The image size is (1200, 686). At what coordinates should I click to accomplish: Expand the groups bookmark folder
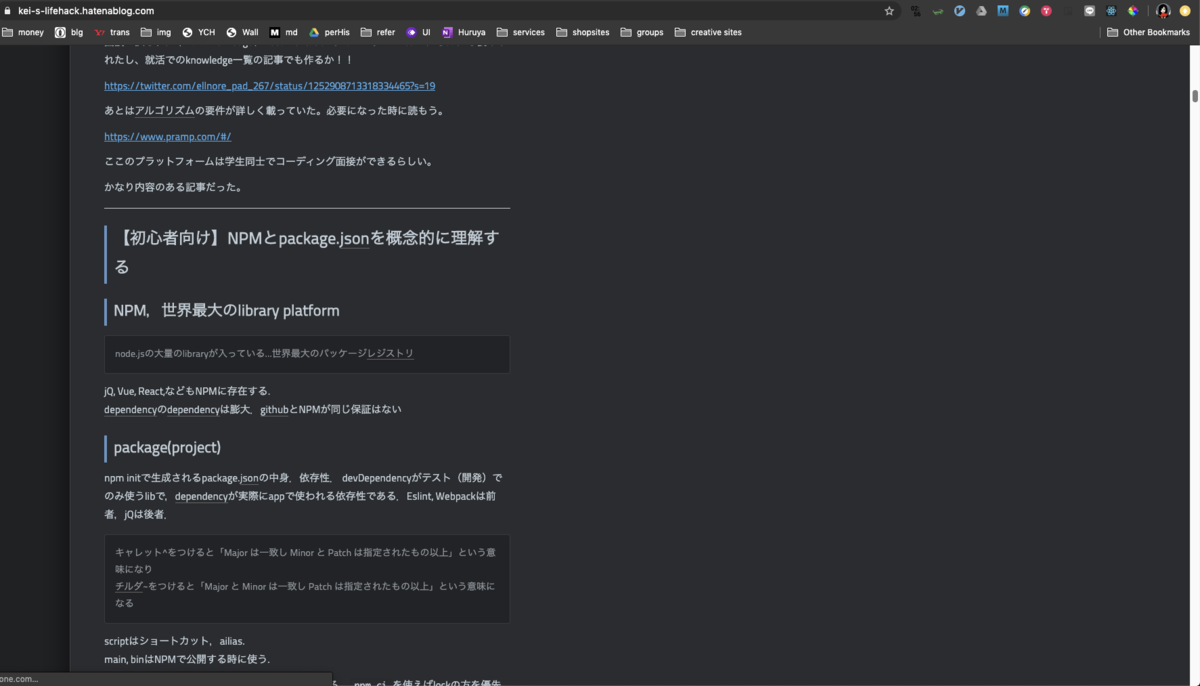click(x=642, y=32)
